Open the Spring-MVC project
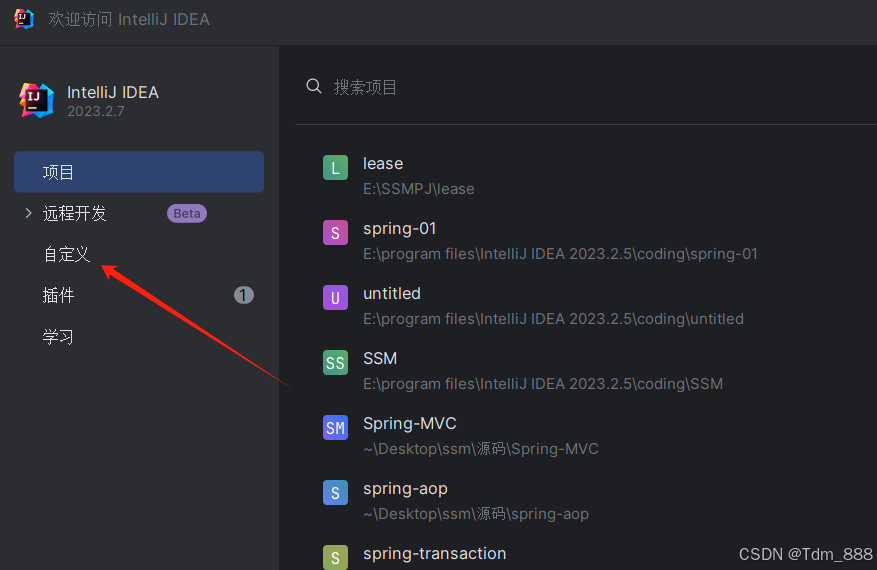 click(x=409, y=423)
